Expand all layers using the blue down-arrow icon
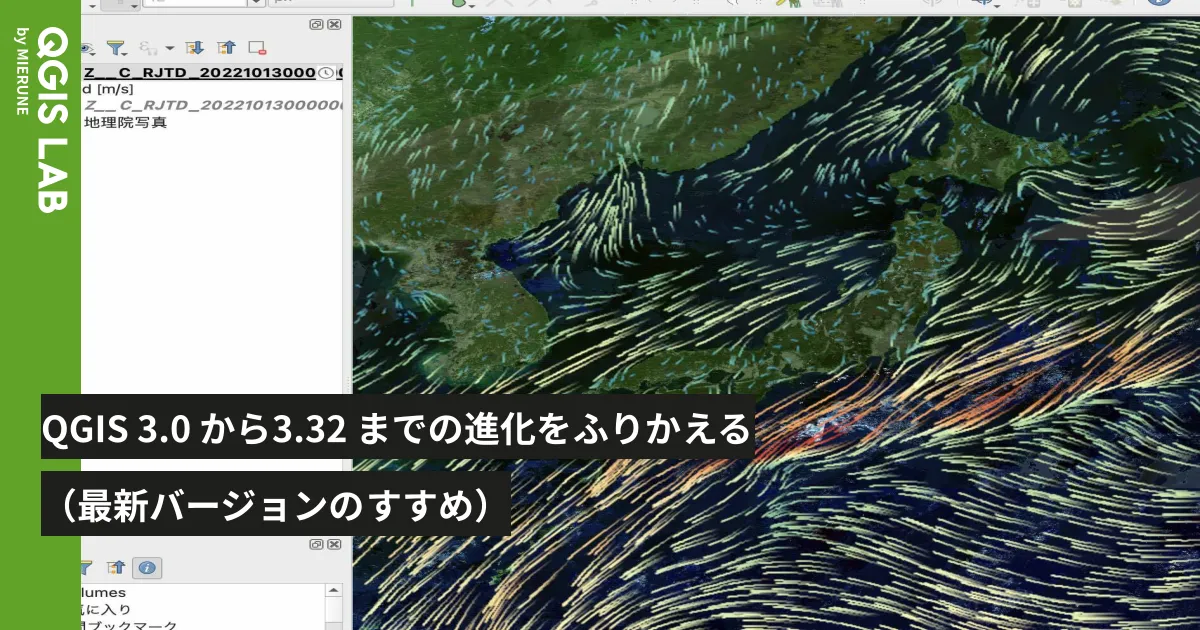This screenshot has height=630, width=1200. 193,47
